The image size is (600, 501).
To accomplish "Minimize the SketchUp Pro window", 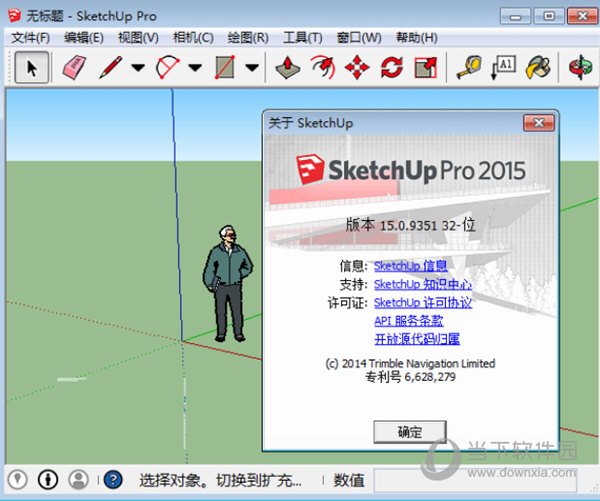I will (x=515, y=16).
